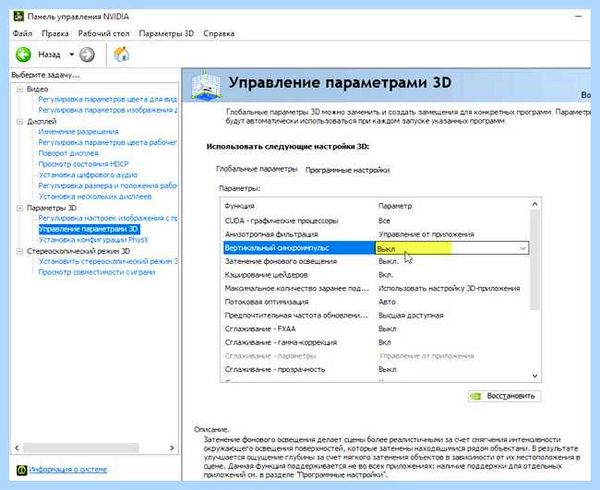Click the Функция column header
Image resolution: width=600 pixels, height=490 pixels.
(x=240, y=206)
